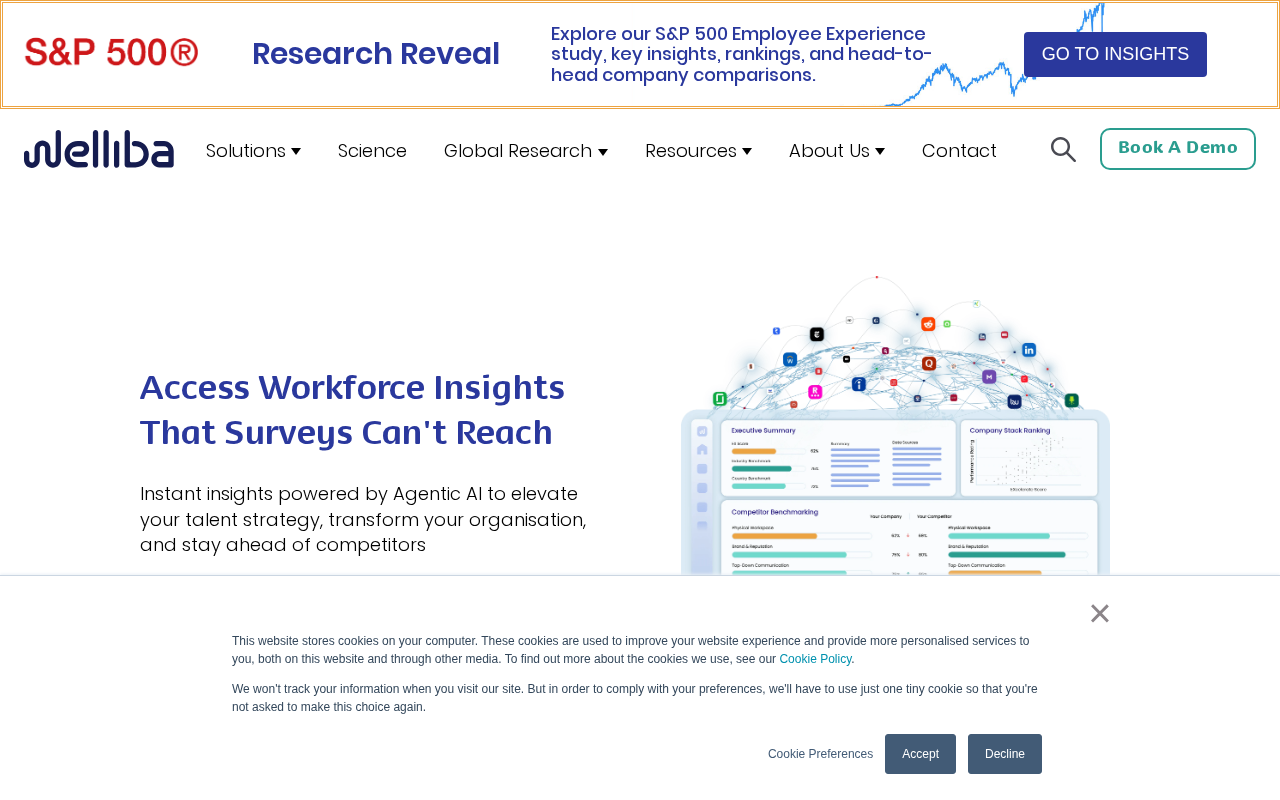Click the 'Access Workforce Insights' headline
1280x800 pixels.
[352, 410]
